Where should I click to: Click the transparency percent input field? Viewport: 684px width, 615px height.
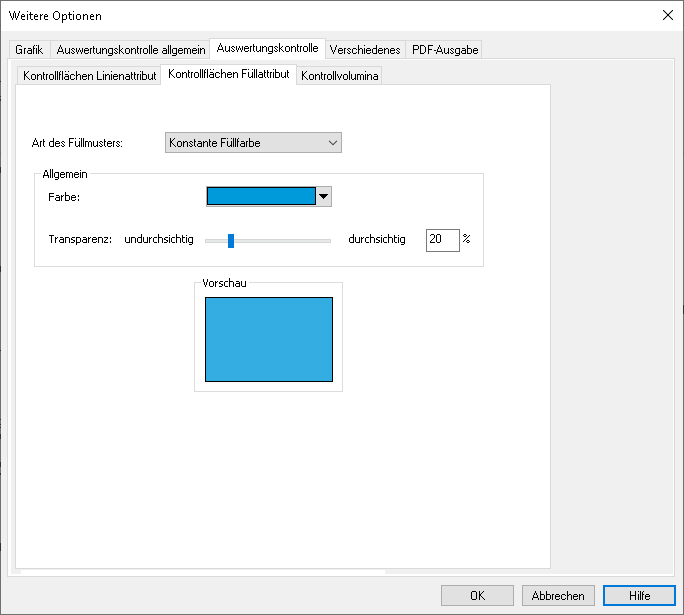[442, 240]
